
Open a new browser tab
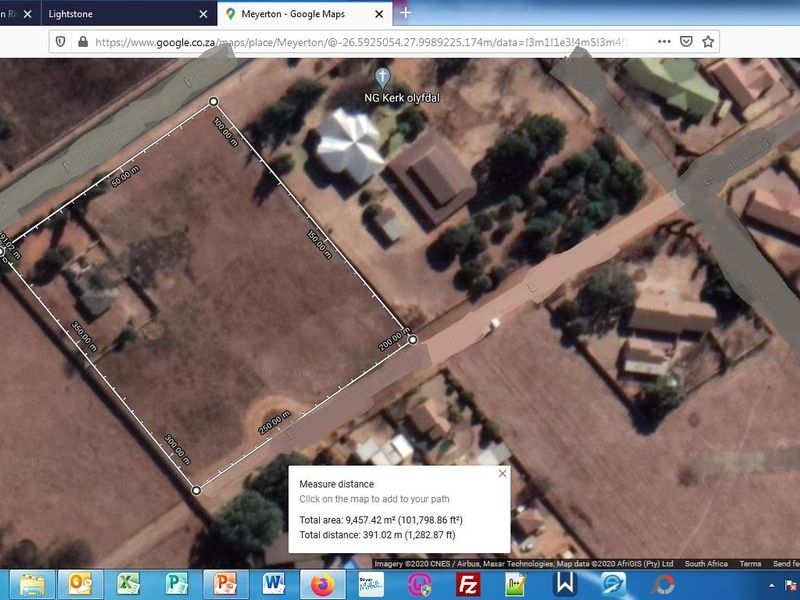(404, 14)
